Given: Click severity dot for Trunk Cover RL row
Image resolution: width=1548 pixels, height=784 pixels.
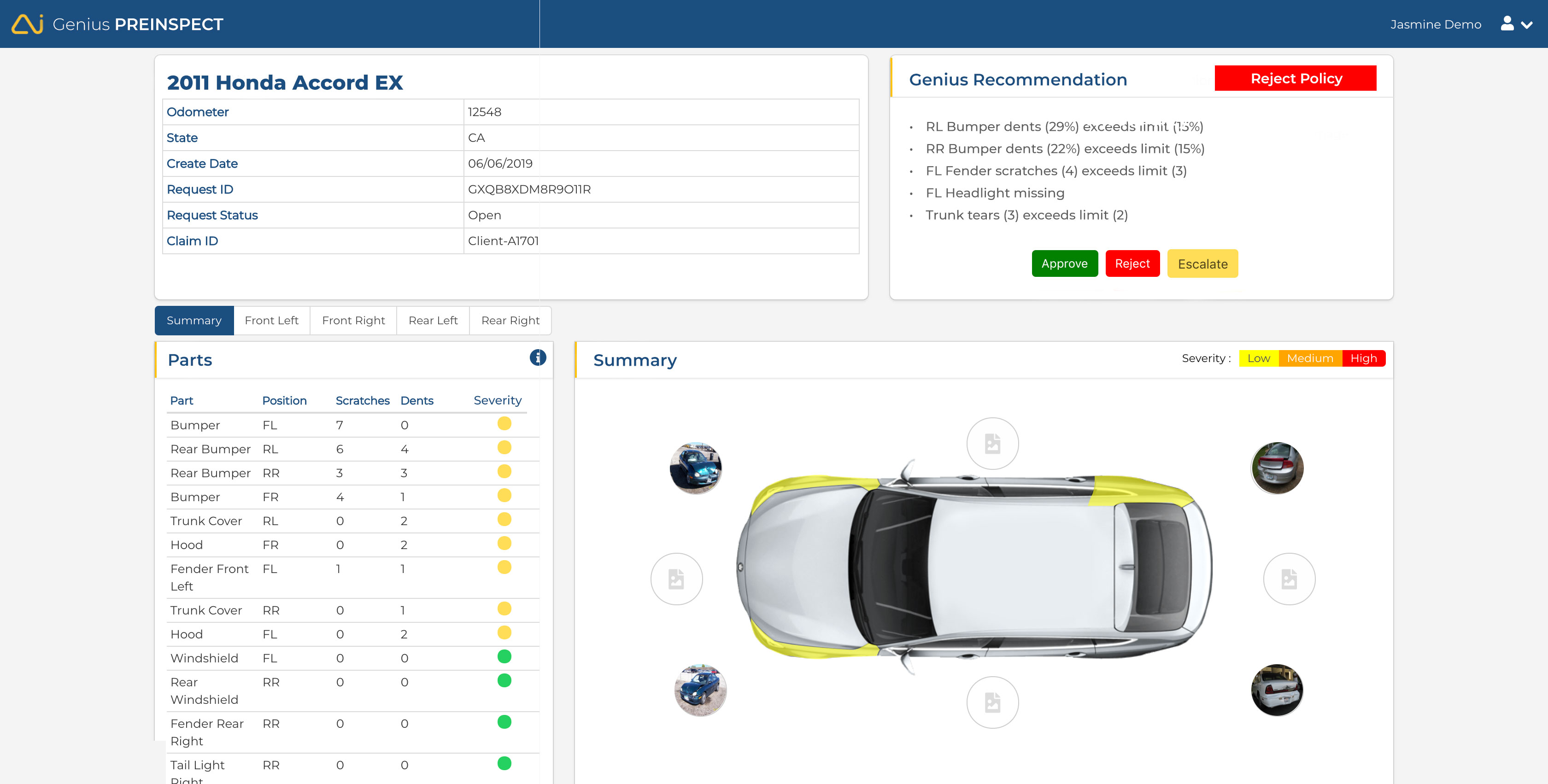Looking at the screenshot, I should coord(504,520).
